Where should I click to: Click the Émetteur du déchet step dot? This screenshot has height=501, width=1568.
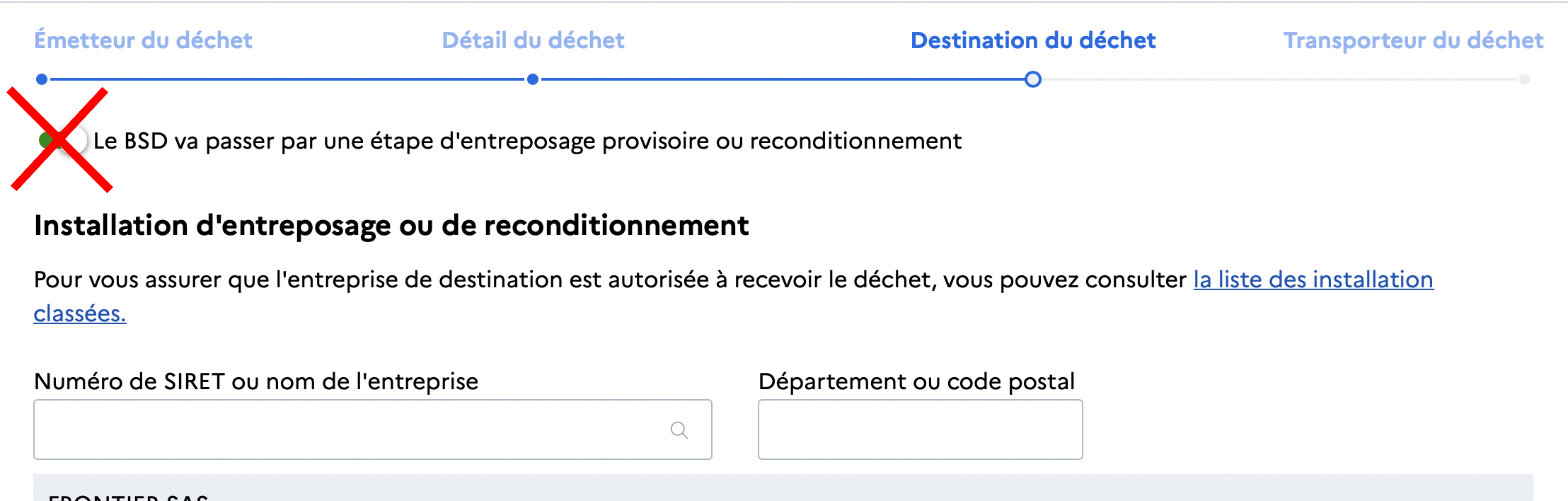[x=42, y=79]
